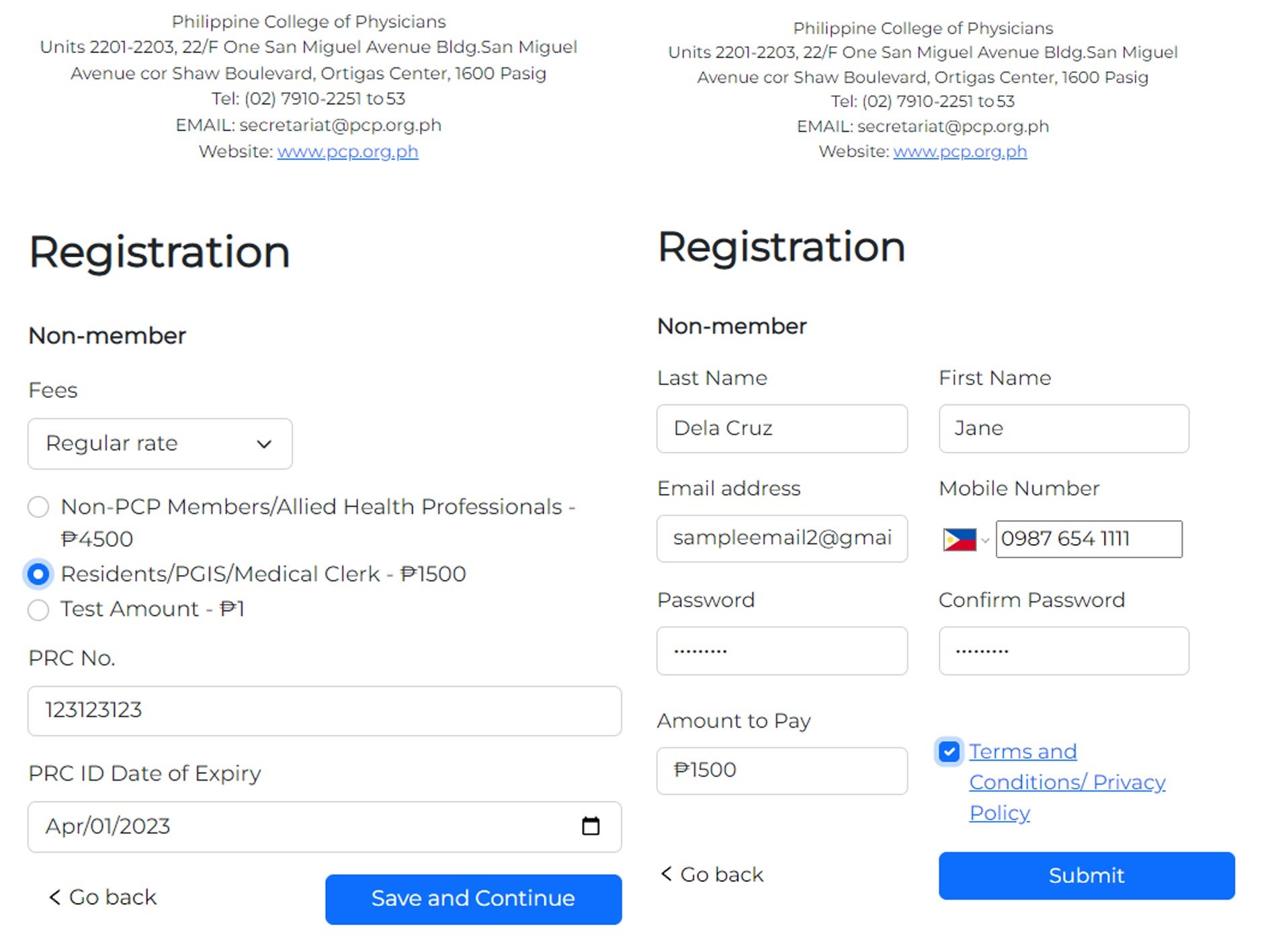Open the Regular rate fees dropdown
This screenshot has width=1270, height=952.
pyautogui.click(x=160, y=443)
